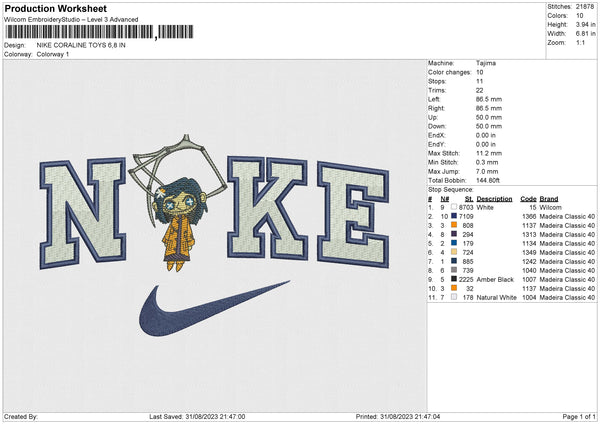Click the code "1366" in row 2
The height and width of the screenshot is (424, 600).
pyautogui.click(x=529, y=216)
